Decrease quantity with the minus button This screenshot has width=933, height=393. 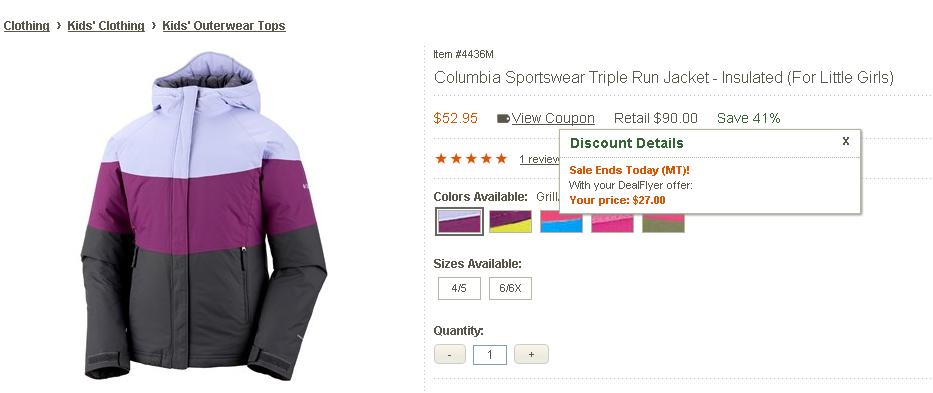(x=450, y=354)
